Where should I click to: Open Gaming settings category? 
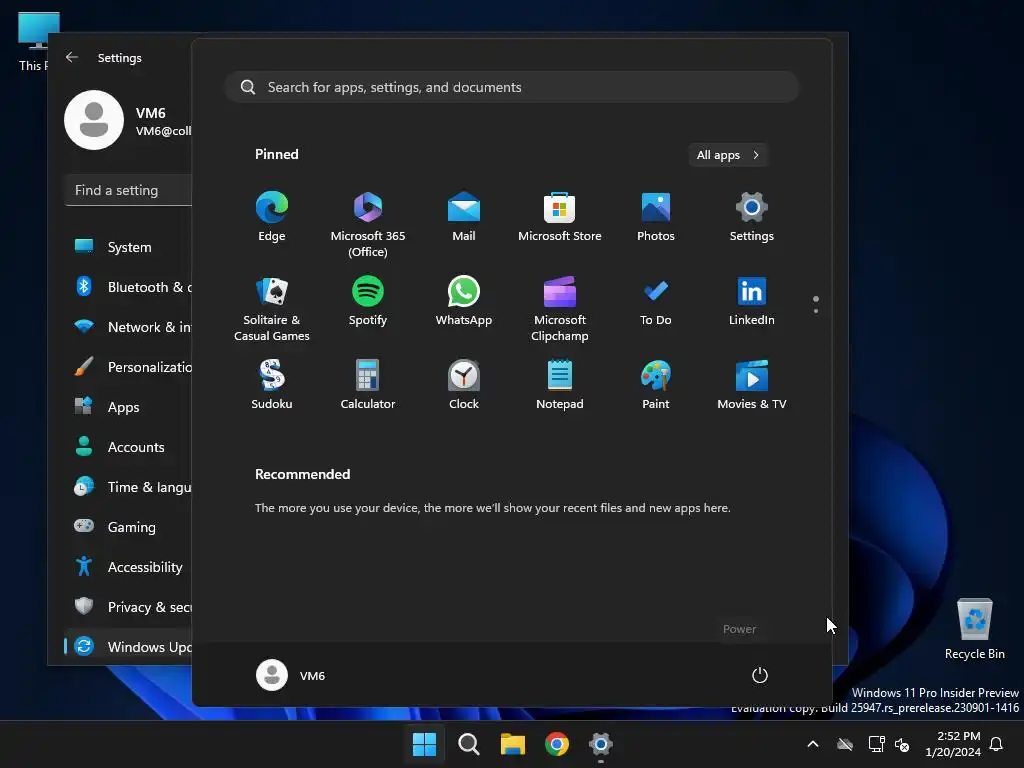pyautogui.click(x=128, y=526)
